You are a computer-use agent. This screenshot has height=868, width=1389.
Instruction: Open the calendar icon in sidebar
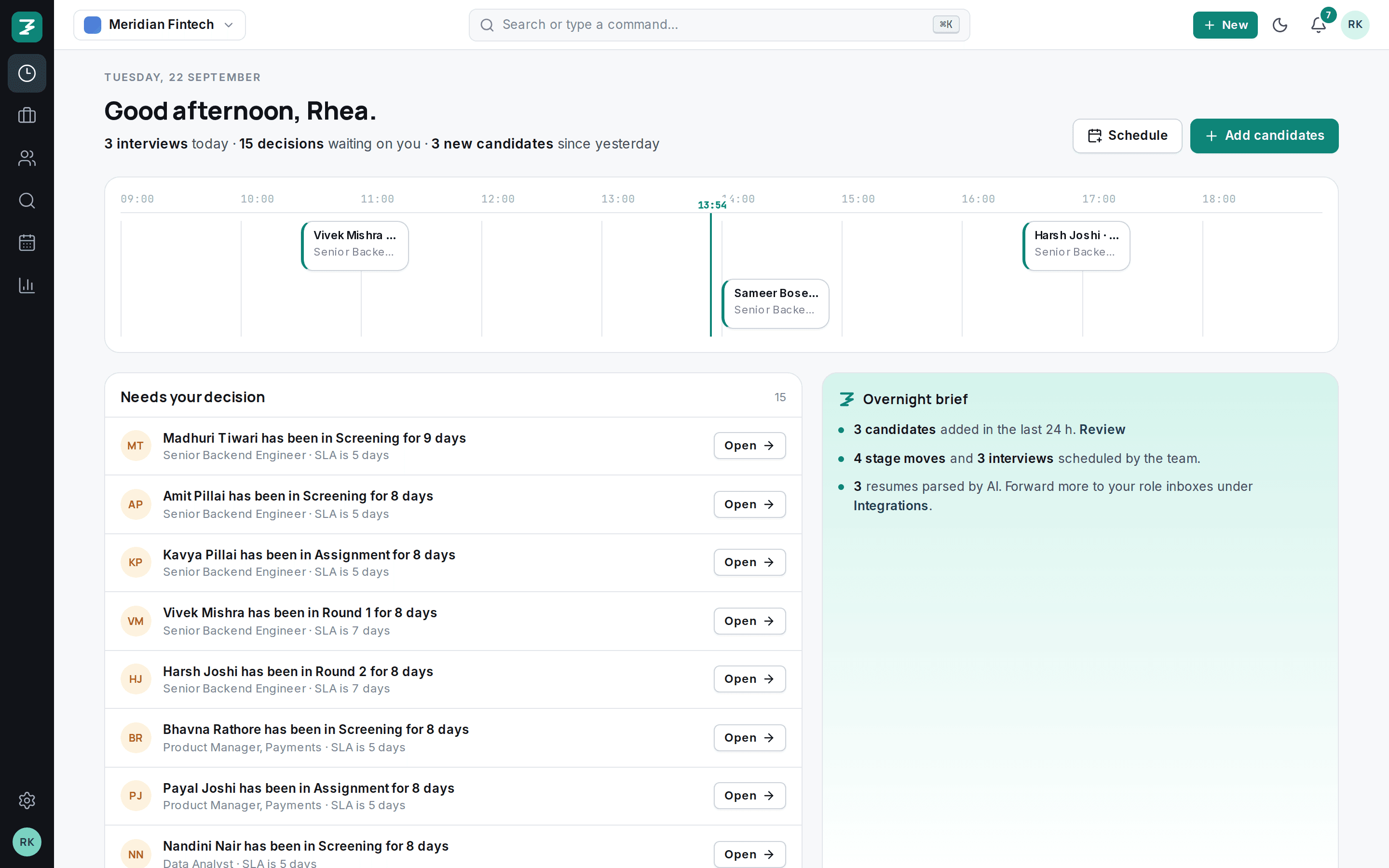pyautogui.click(x=27, y=242)
